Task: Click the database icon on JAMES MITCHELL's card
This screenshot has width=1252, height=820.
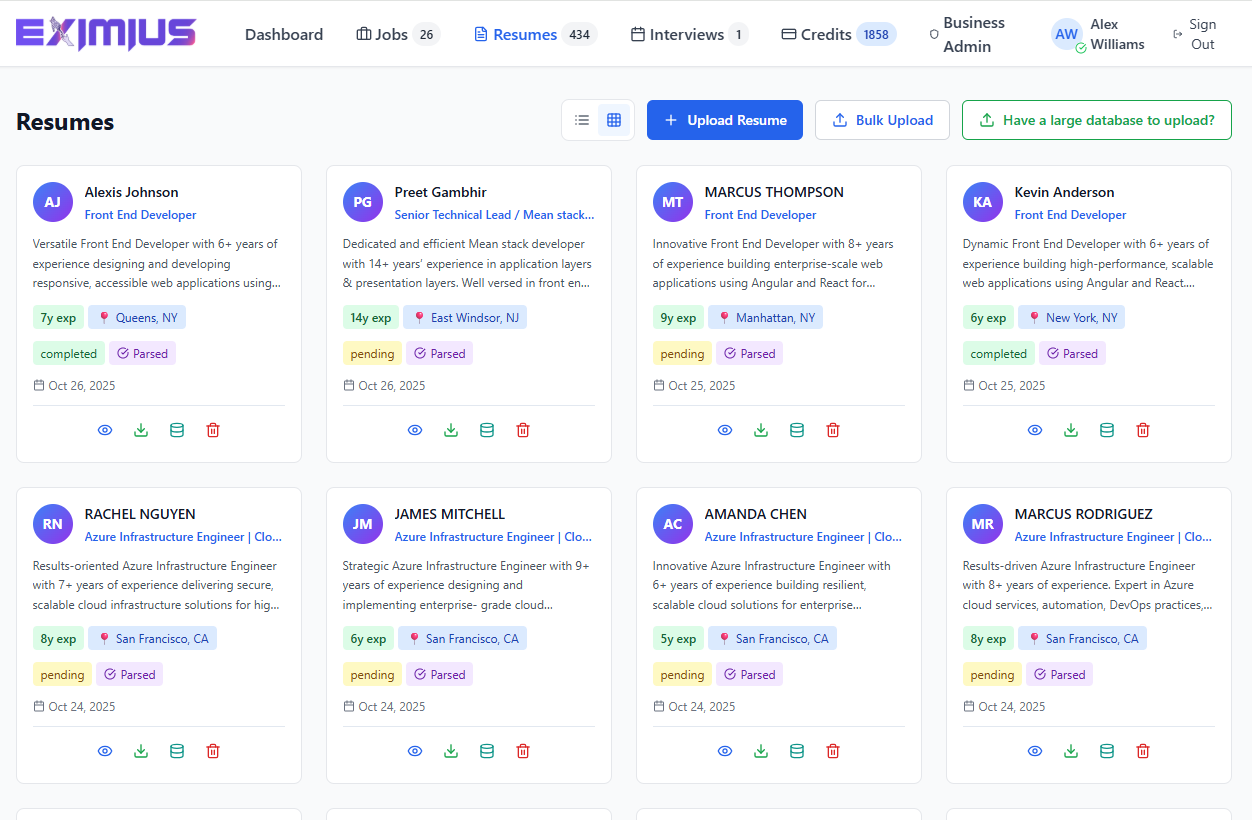Action: tap(487, 751)
